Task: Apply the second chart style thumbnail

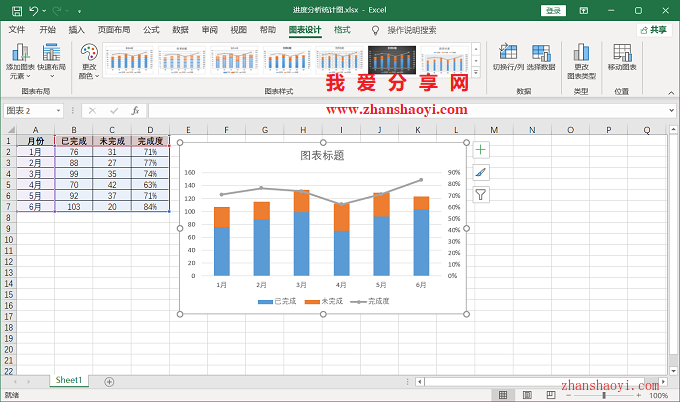Action: (x=182, y=59)
